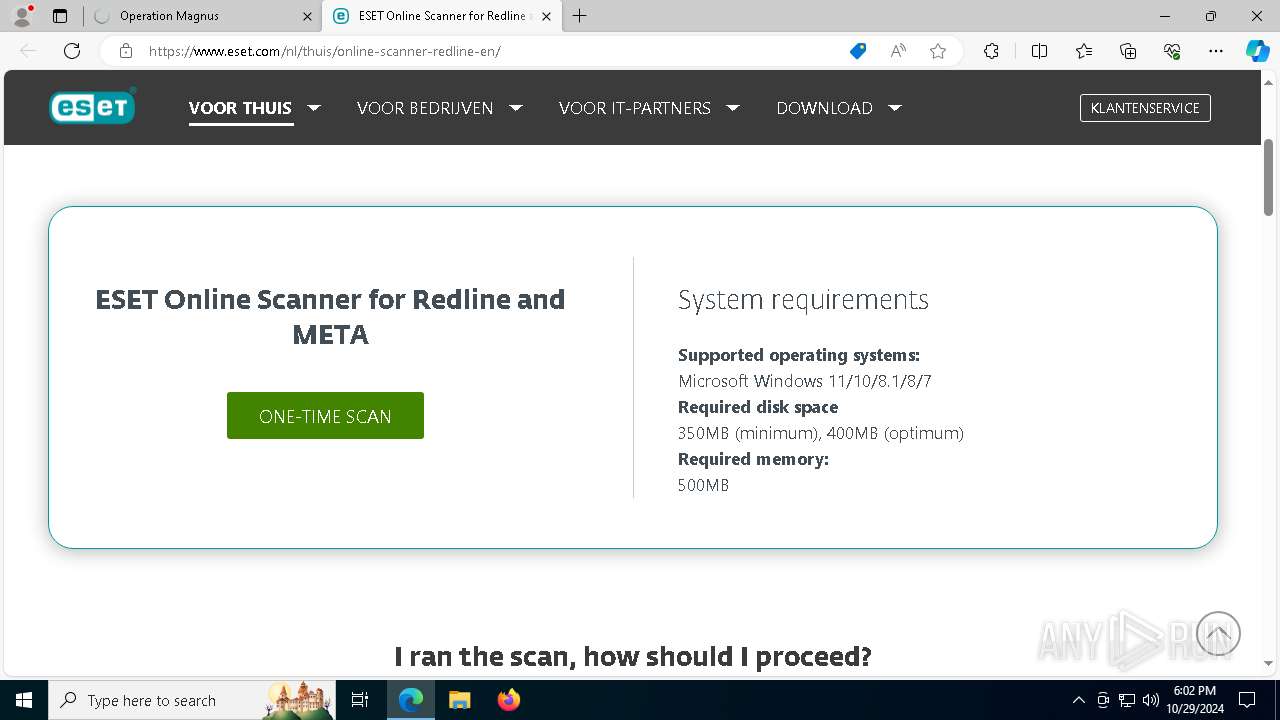The image size is (1280, 720).
Task: Open a new browser tab
Action: (x=580, y=16)
